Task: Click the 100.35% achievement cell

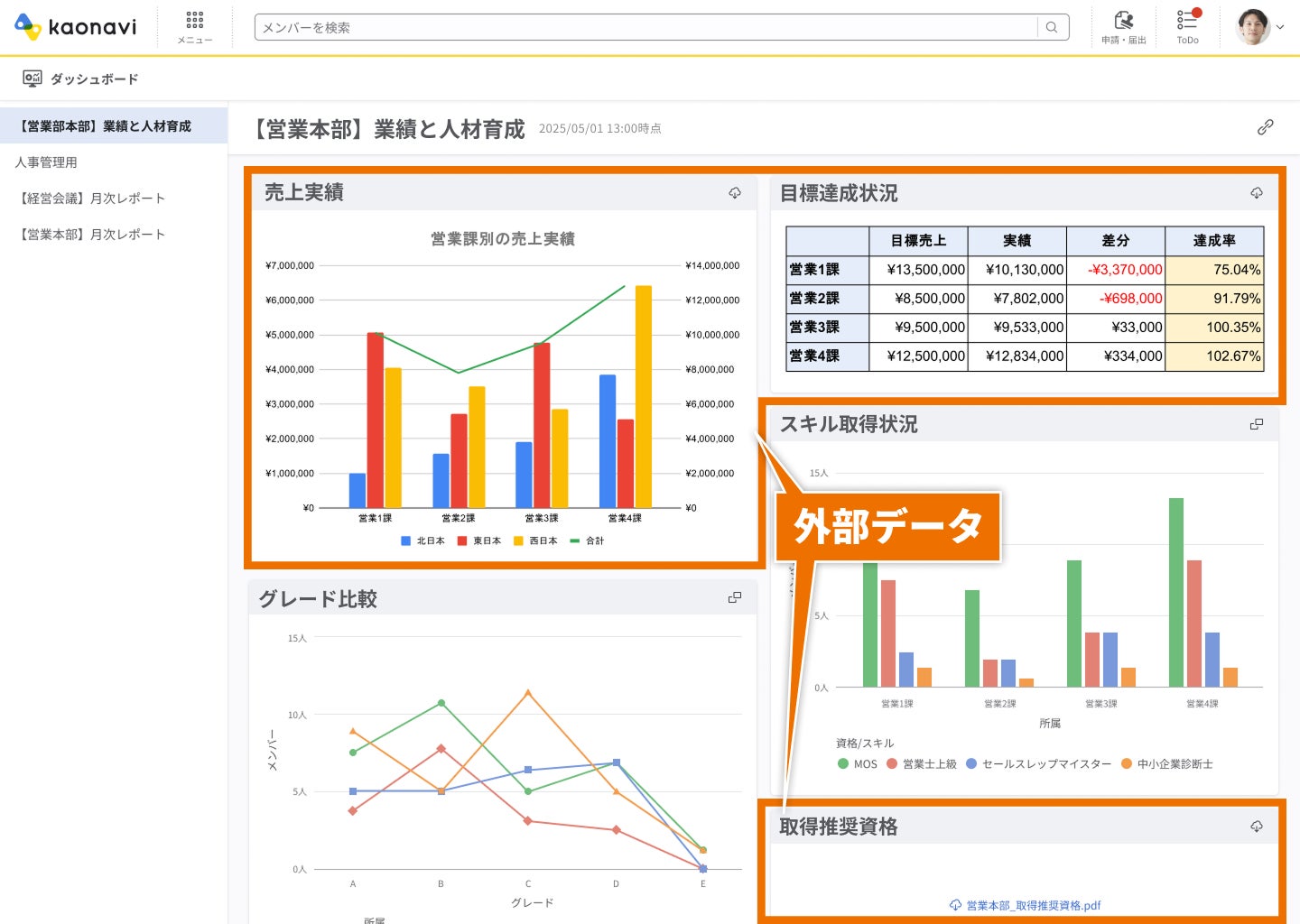Action: pyautogui.click(x=1214, y=328)
